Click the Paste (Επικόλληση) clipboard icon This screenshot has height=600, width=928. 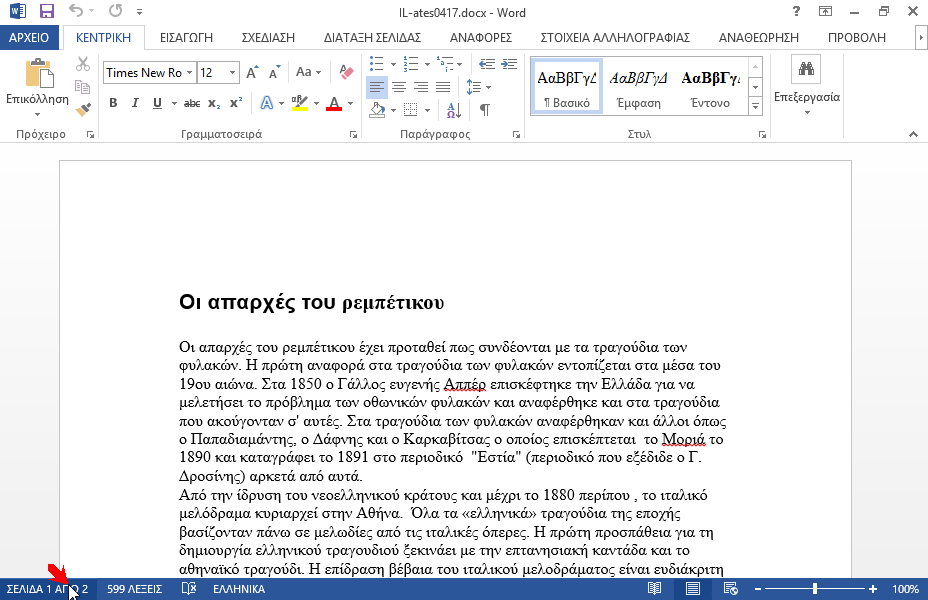pyautogui.click(x=39, y=73)
